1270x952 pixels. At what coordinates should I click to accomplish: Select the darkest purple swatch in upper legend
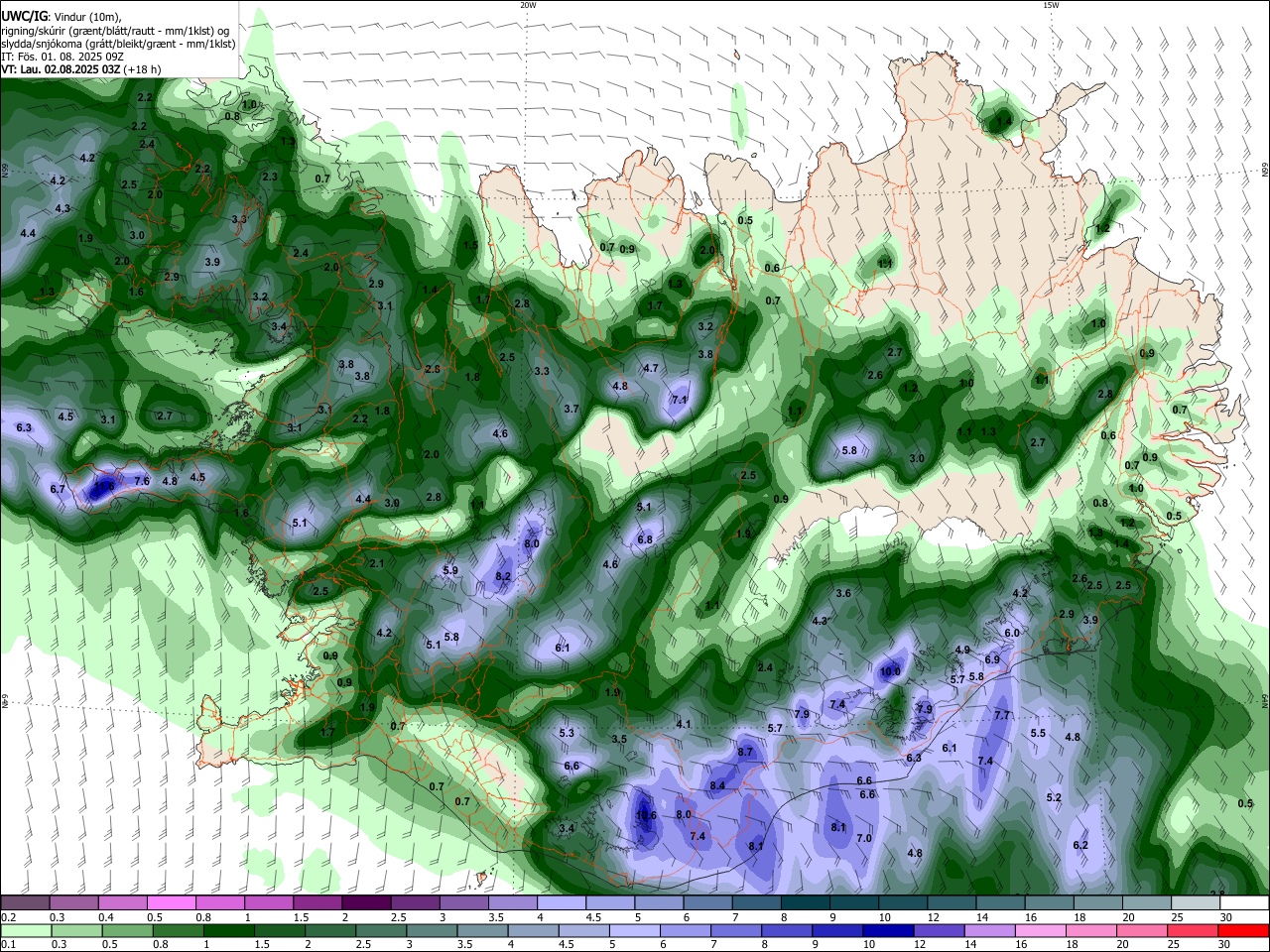click(365, 902)
